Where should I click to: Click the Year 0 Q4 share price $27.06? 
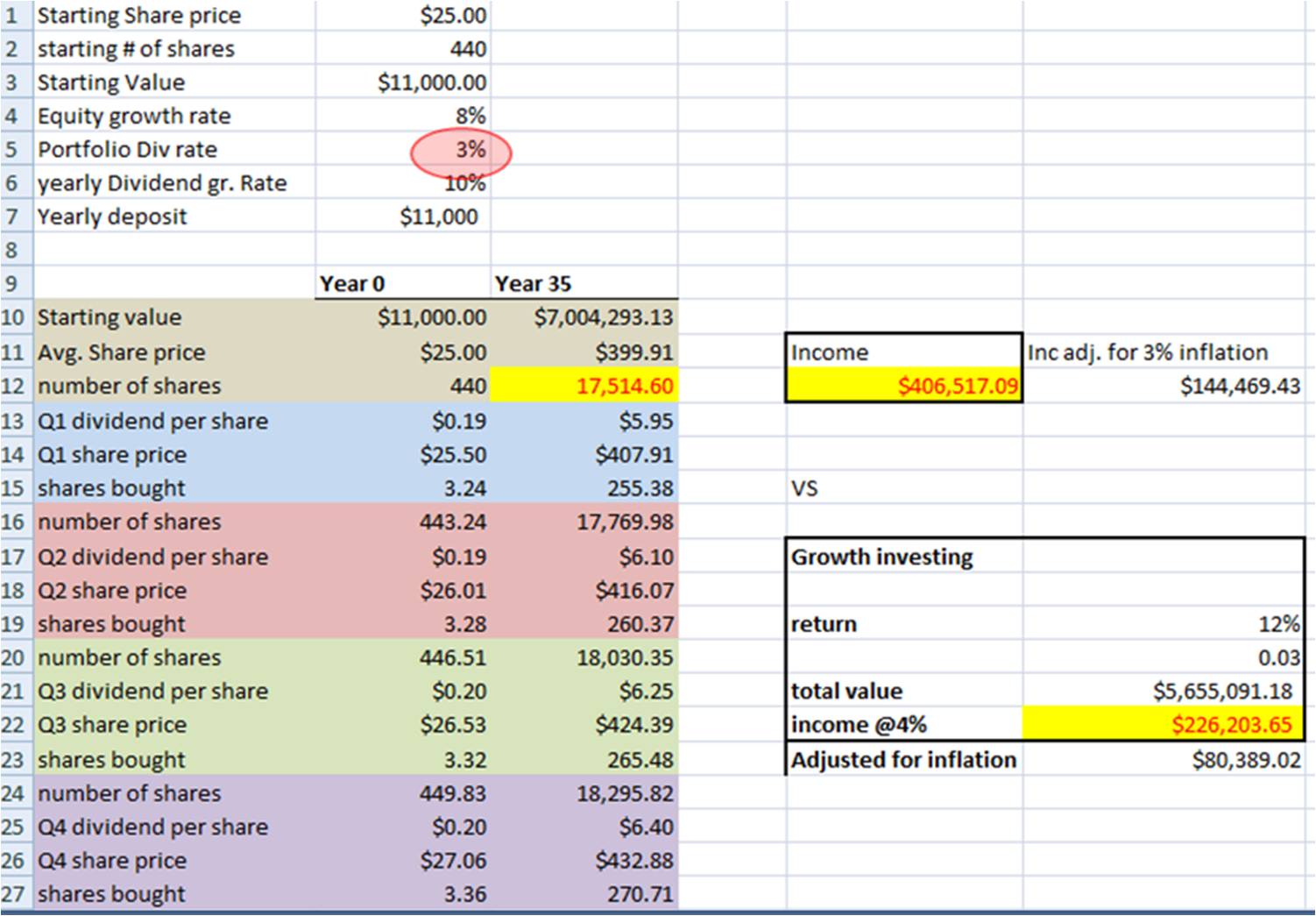pyautogui.click(x=403, y=861)
